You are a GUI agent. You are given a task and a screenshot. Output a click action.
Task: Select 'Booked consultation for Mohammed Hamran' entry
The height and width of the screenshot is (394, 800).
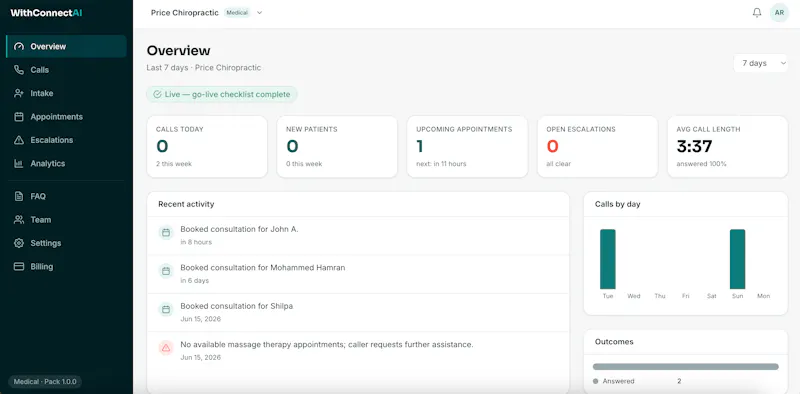pos(358,274)
